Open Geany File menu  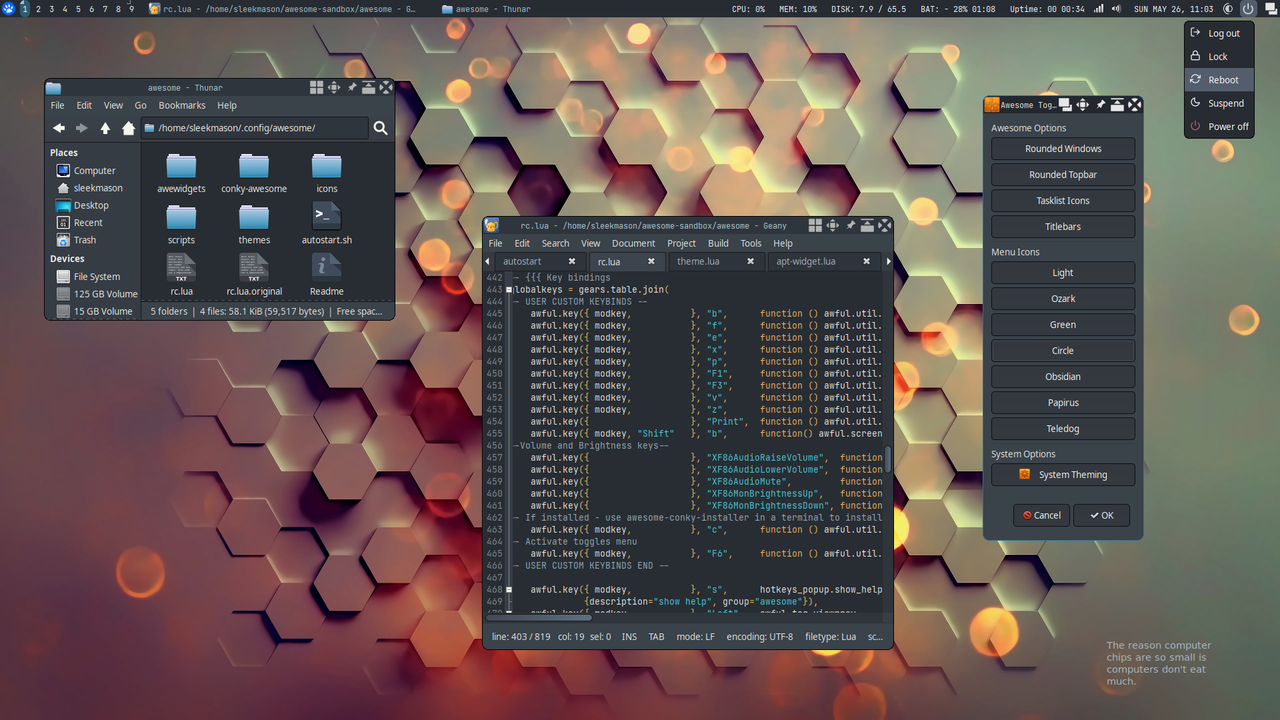point(495,243)
